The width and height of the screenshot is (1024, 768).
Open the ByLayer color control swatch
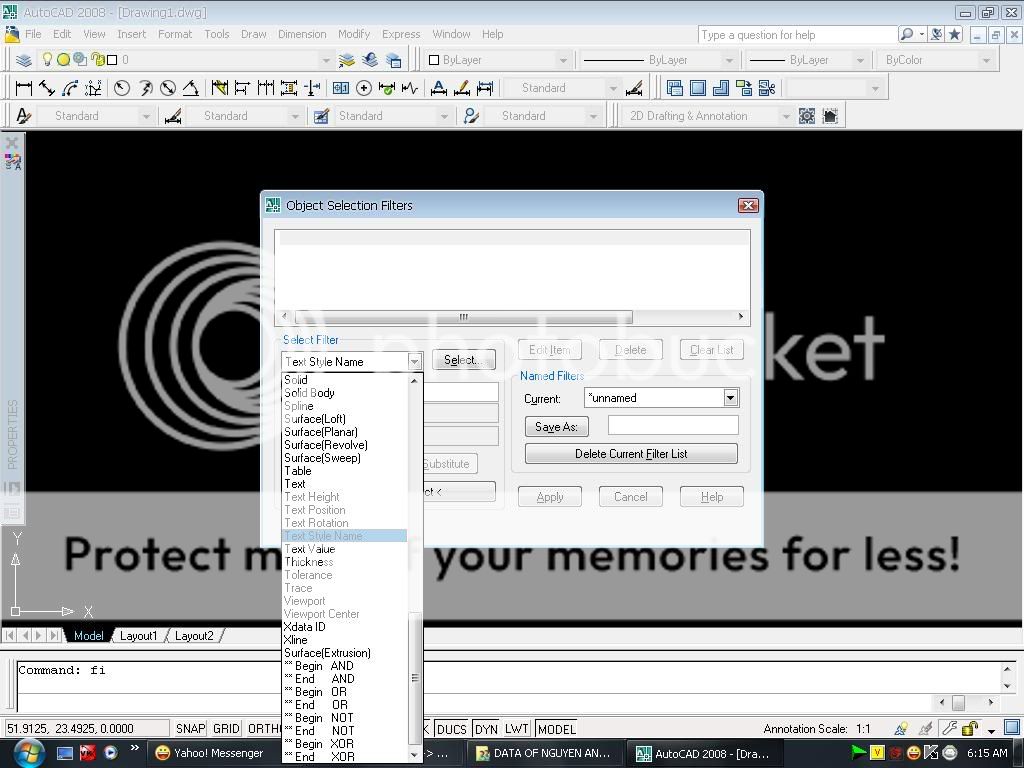coord(434,60)
